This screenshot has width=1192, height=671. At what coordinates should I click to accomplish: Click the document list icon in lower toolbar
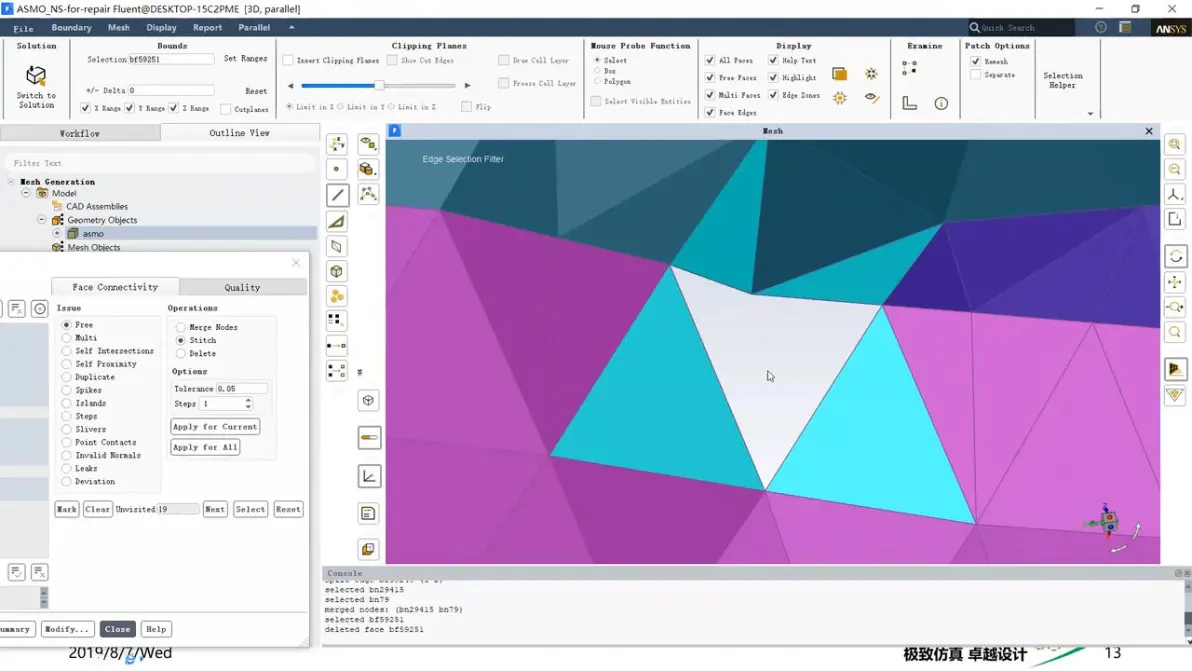pyautogui.click(x=369, y=514)
